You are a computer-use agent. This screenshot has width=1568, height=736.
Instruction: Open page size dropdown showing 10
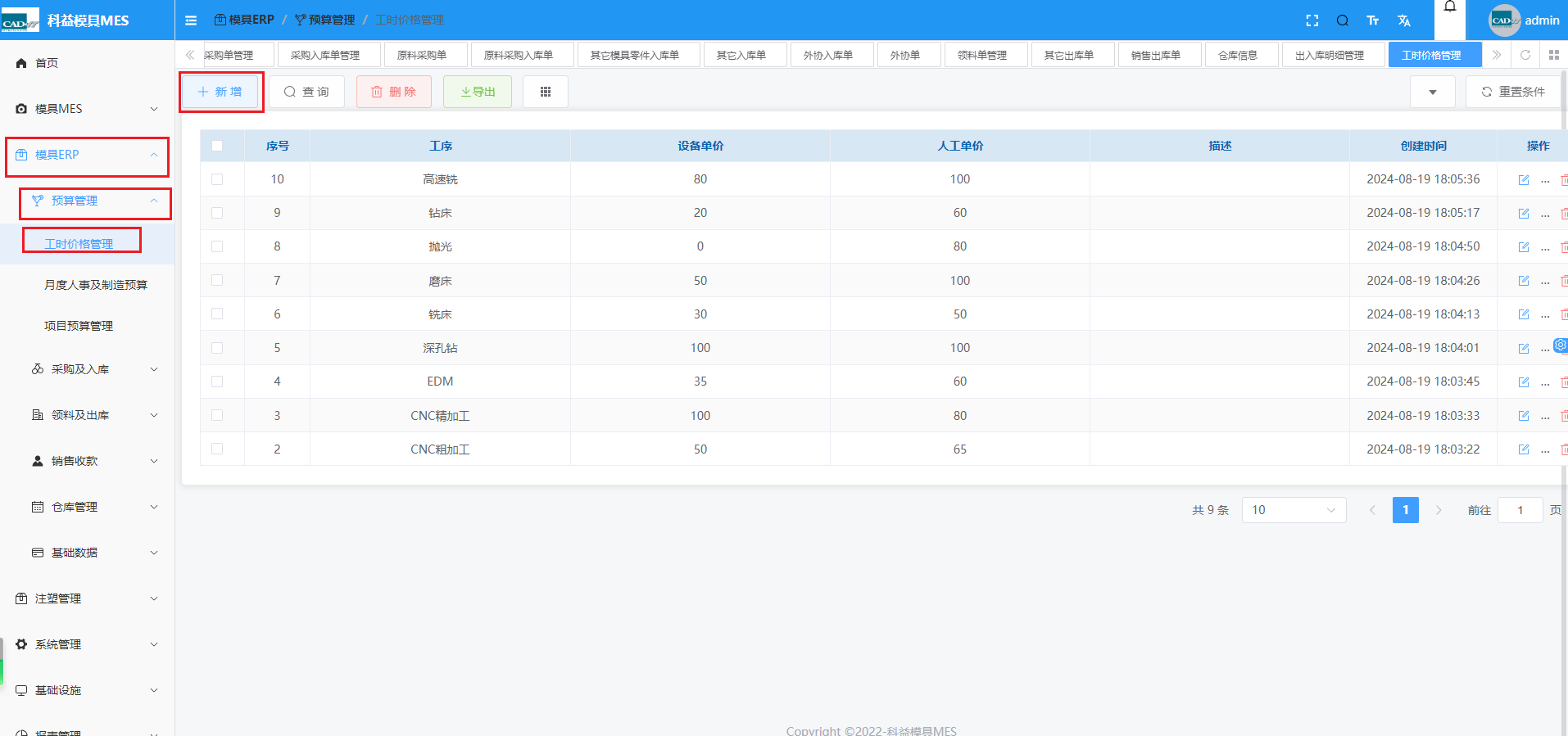point(1294,510)
